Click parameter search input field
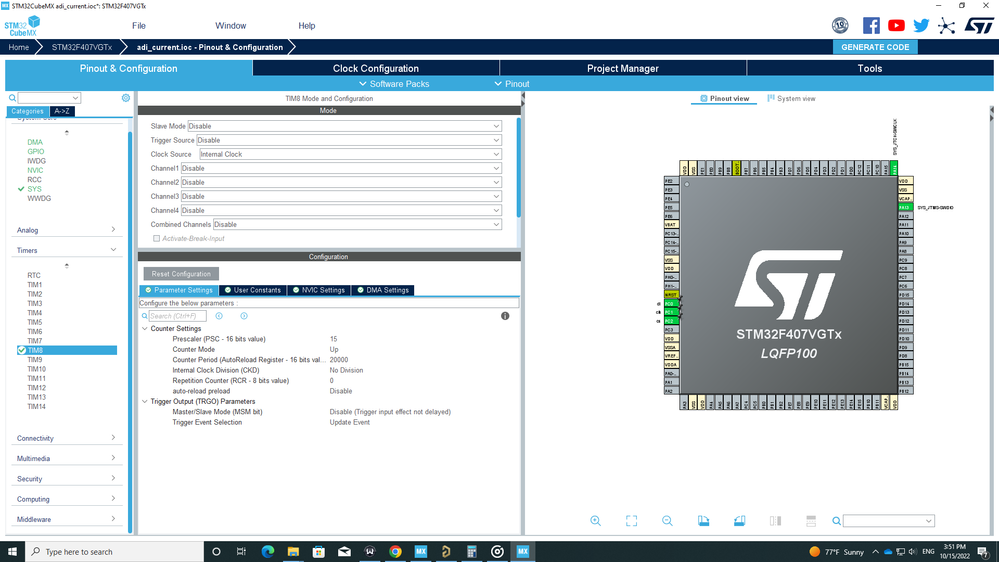 coord(177,316)
